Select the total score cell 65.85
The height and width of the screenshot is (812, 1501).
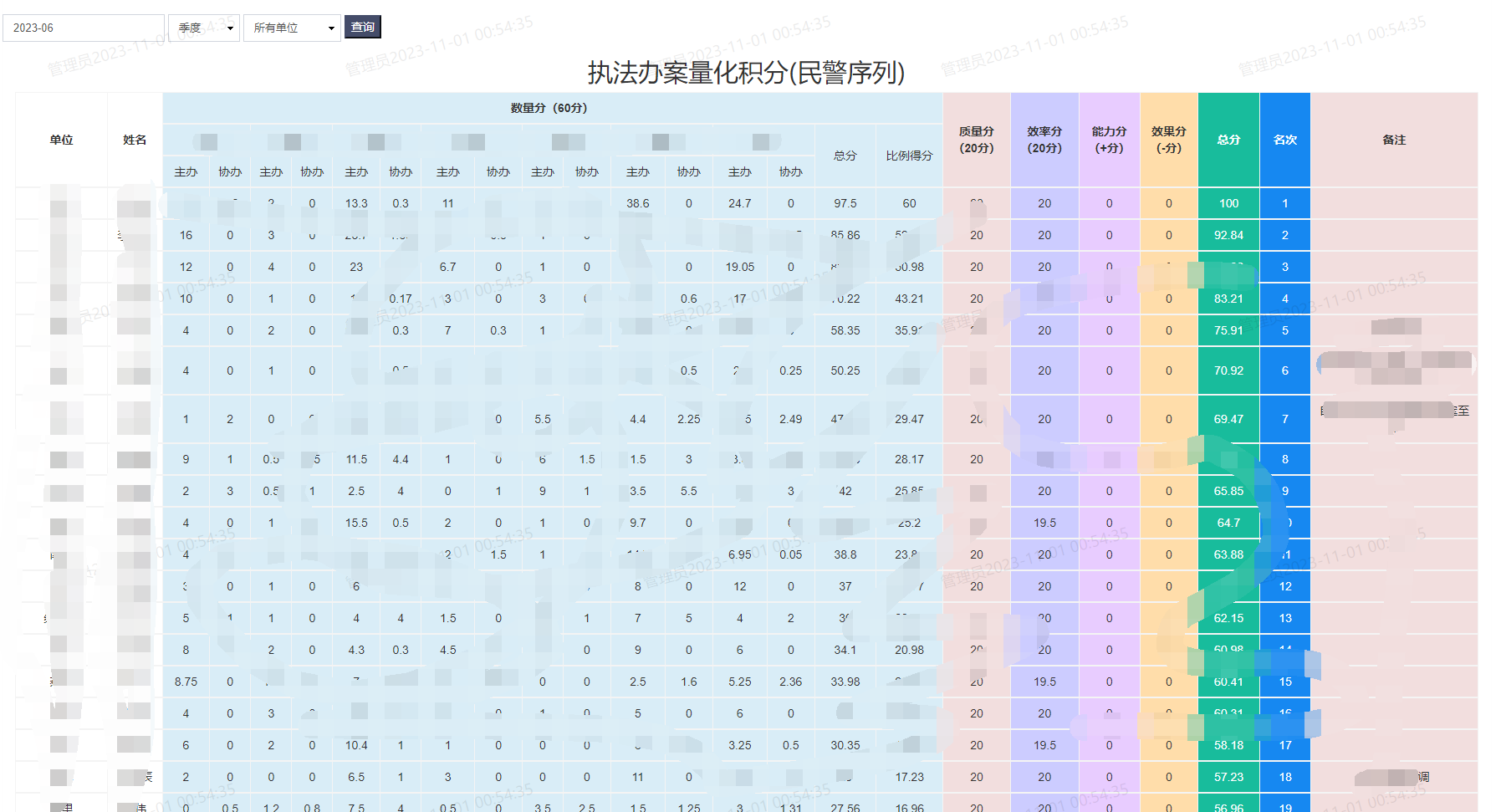[1228, 491]
